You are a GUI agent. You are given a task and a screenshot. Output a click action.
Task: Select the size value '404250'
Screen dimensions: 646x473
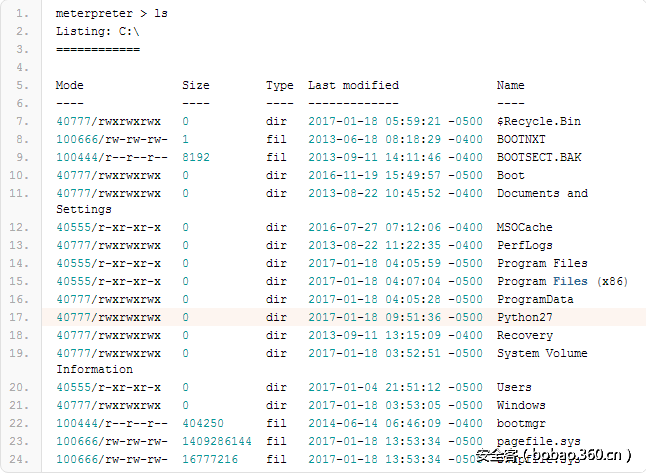coord(203,424)
